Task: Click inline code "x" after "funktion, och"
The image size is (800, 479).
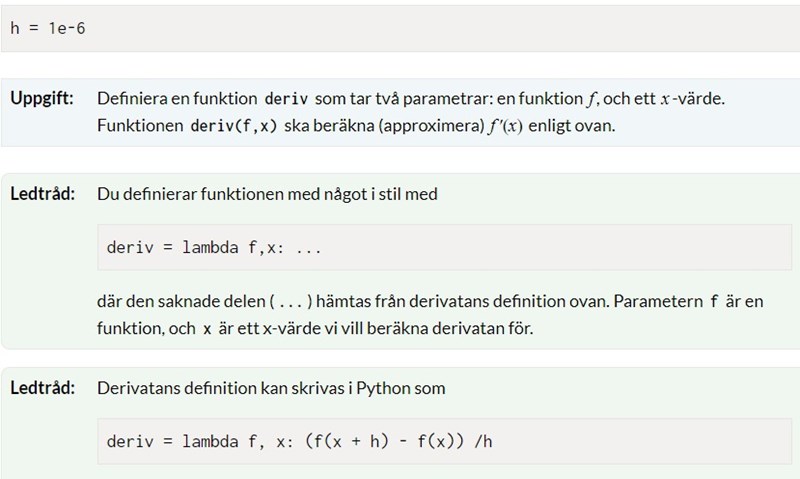Action: tap(207, 328)
